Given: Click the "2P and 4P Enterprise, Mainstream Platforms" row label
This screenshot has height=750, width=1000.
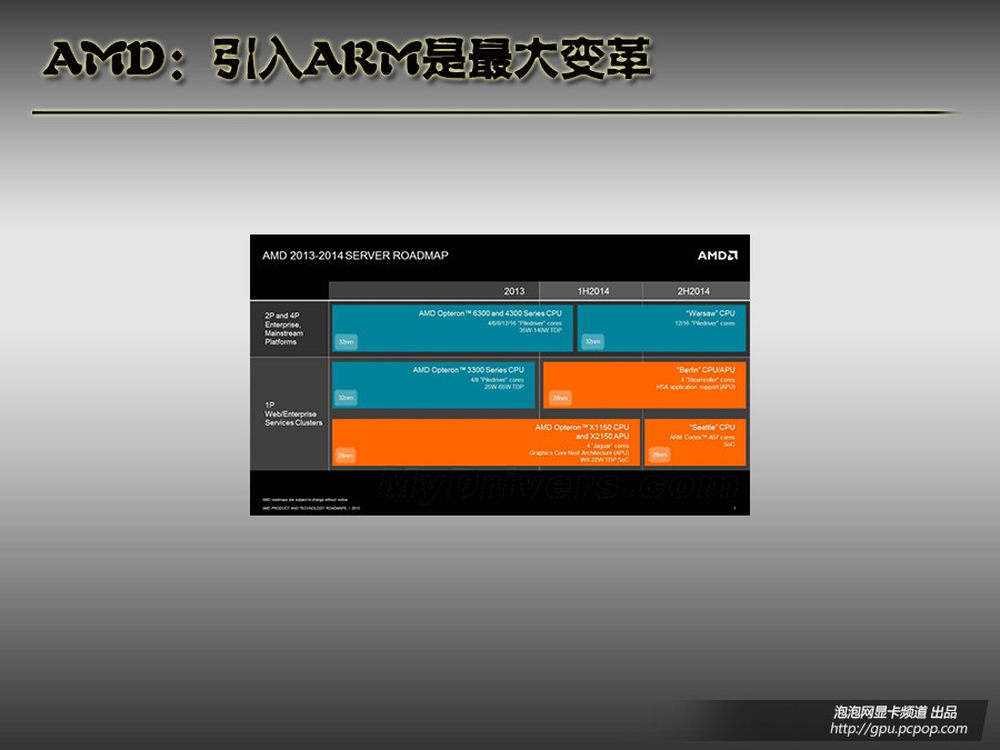Looking at the screenshot, I should click(x=284, y=328).
